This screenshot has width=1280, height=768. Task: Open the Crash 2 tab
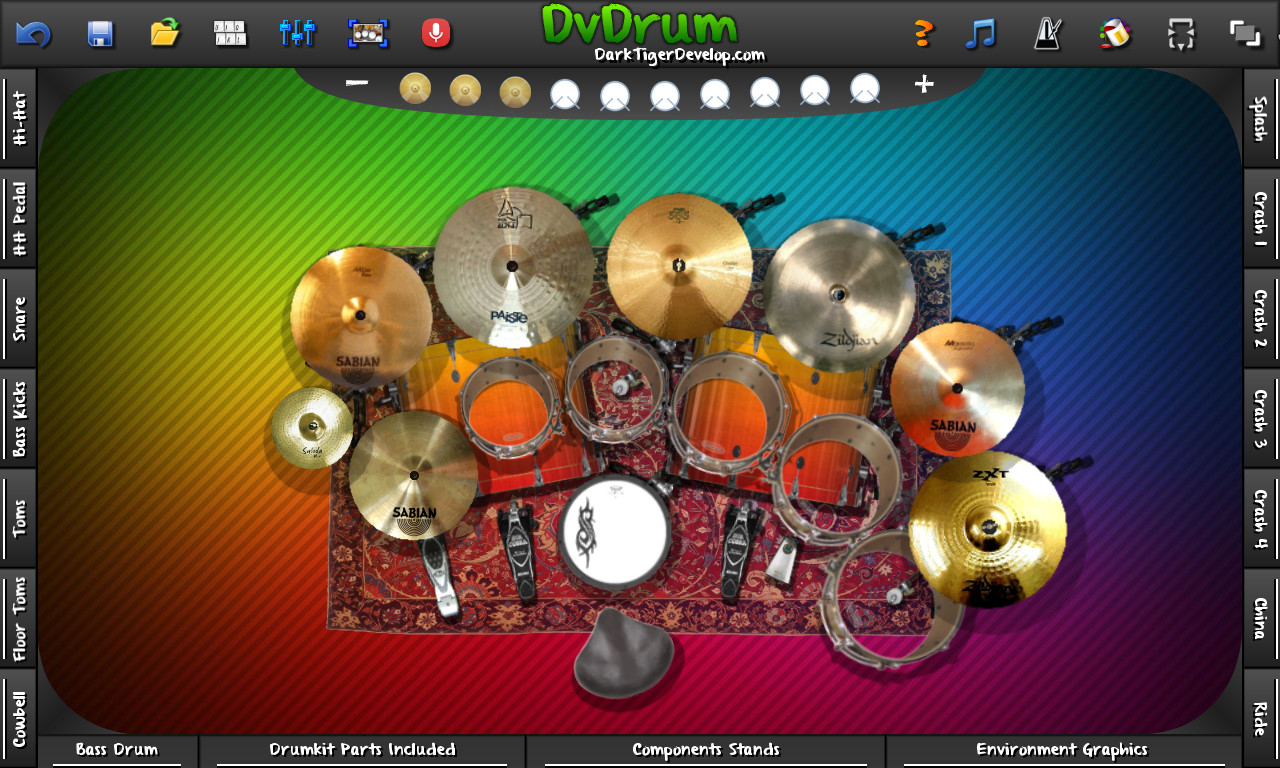pos(1261,318)
